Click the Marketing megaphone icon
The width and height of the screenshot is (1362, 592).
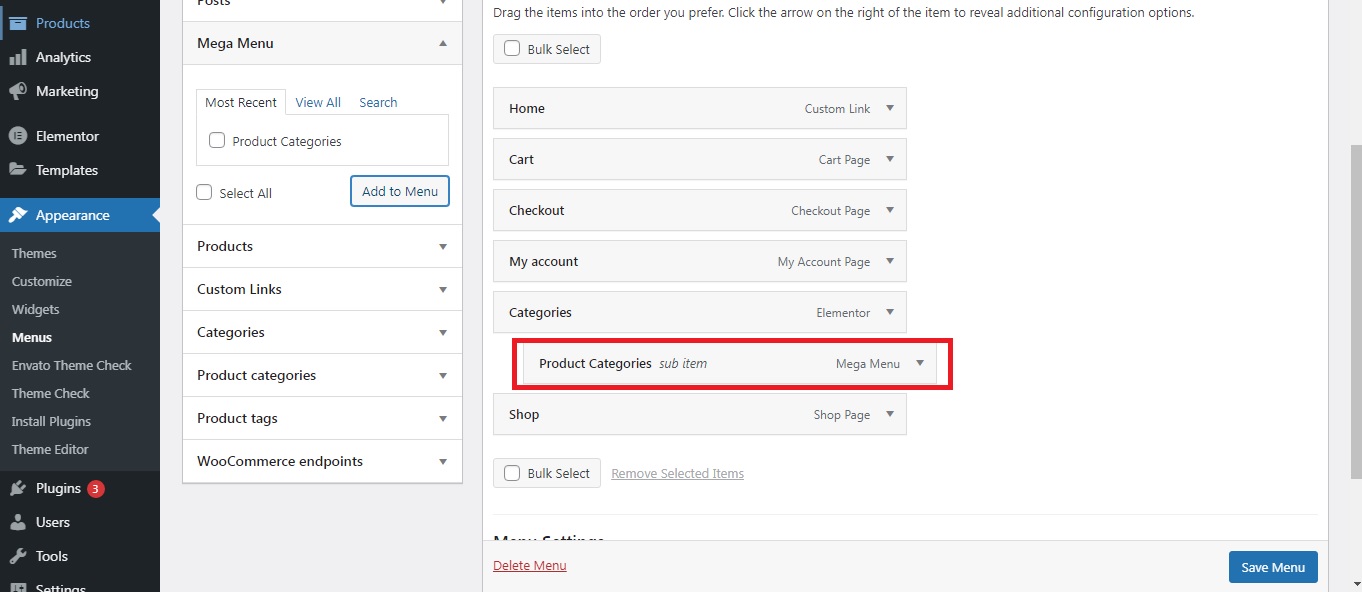coord(17,91)
